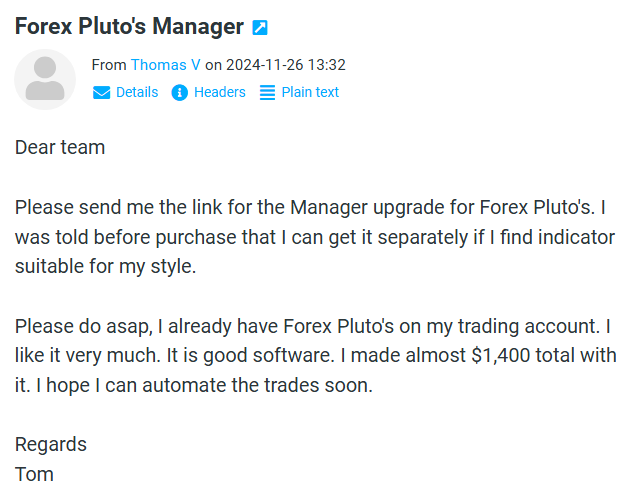636x503 pixels.
Task: Click the "From" label text
Action: pyautogui.click(x=109, y=65)
